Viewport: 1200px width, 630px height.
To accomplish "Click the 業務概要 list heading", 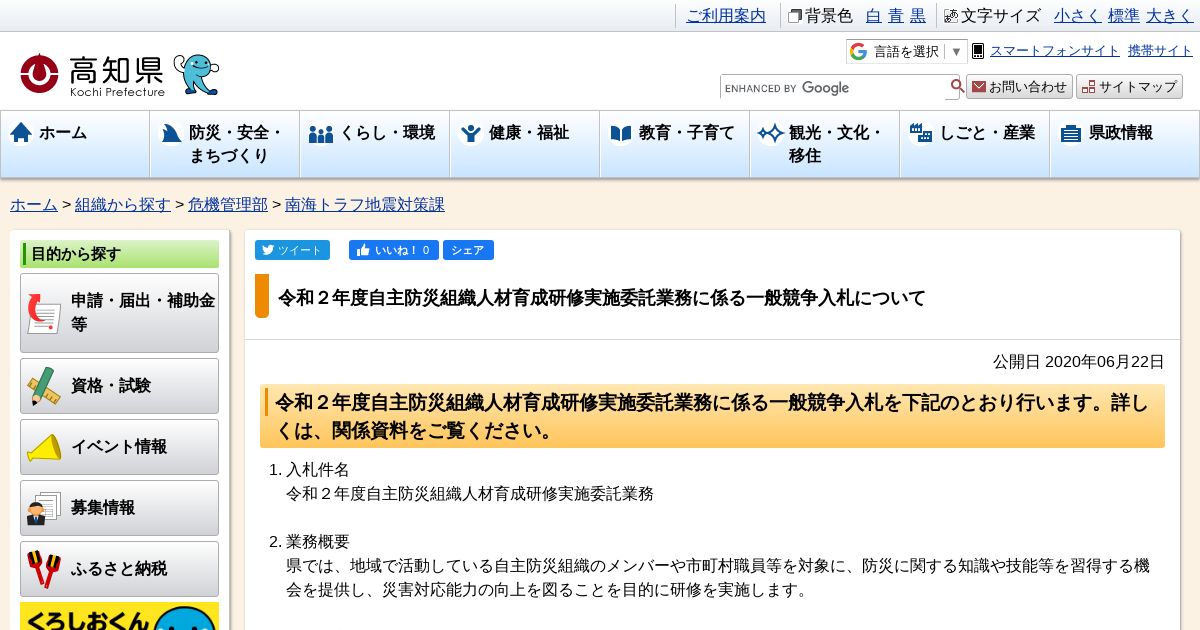I will (318, 541).
